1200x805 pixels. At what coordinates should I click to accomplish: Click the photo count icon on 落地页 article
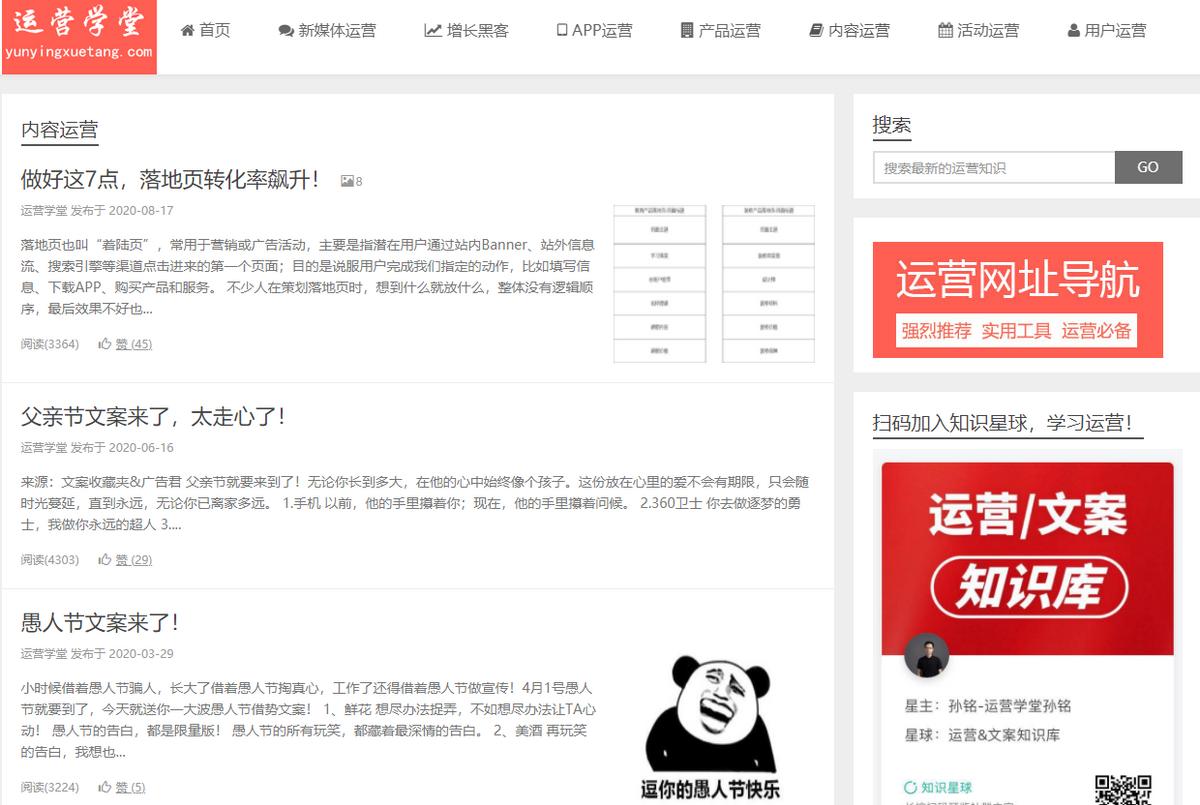coord(344,181)
